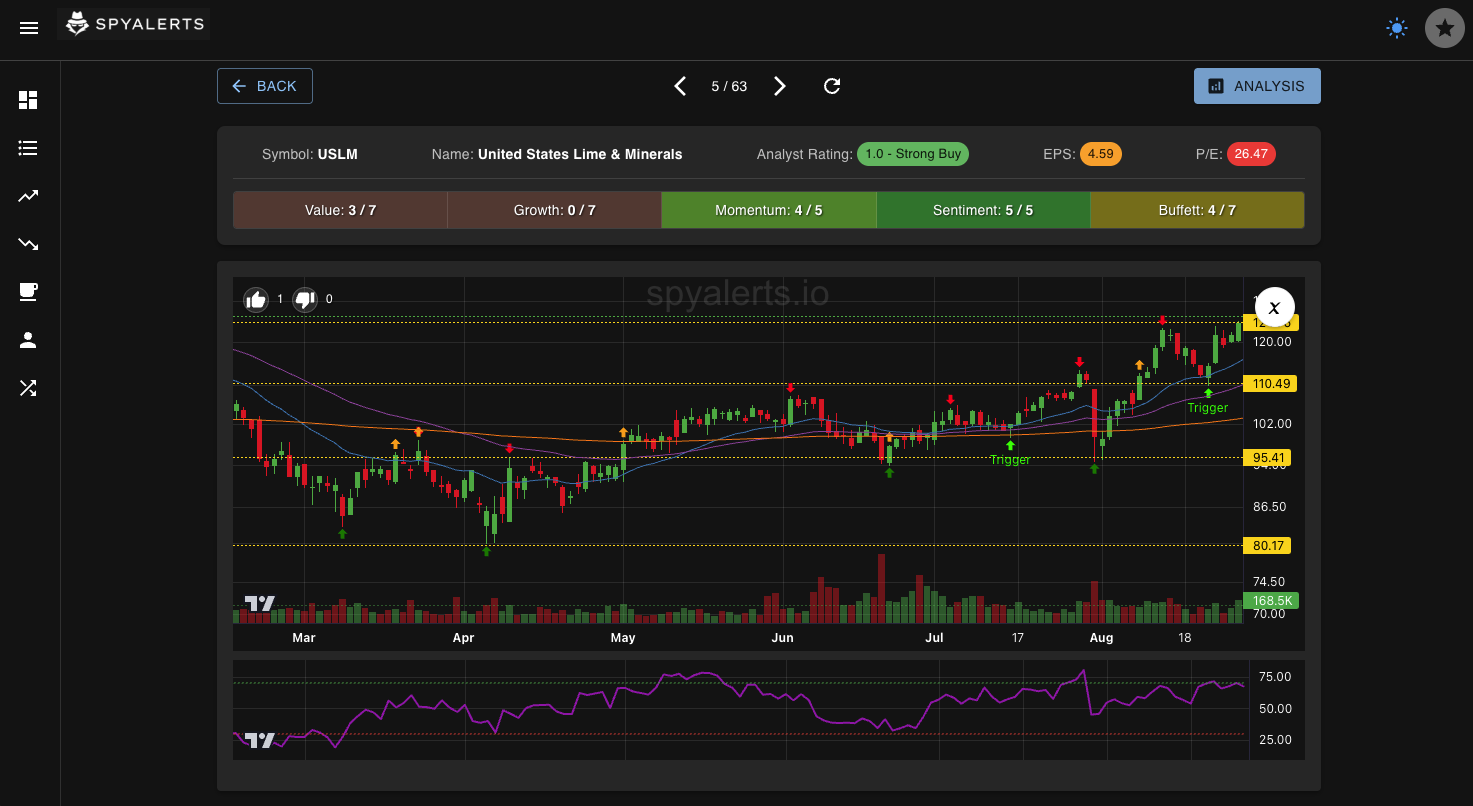Toggle light mode with the sun icon
The image size is (1473, 806).
pyautogui.click(x=1396, y=28)
